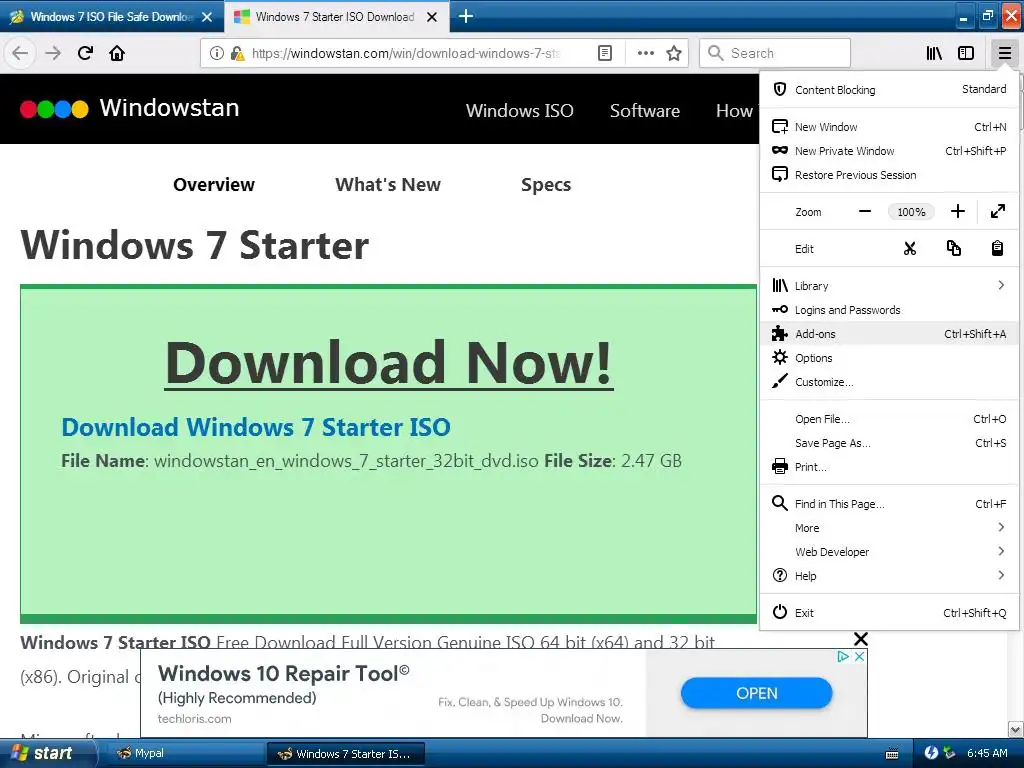Image resolution: width=1024 pixels, height=768 pixels.
Task: Expand the Help submenu
Action: click(x=889, y=576)
